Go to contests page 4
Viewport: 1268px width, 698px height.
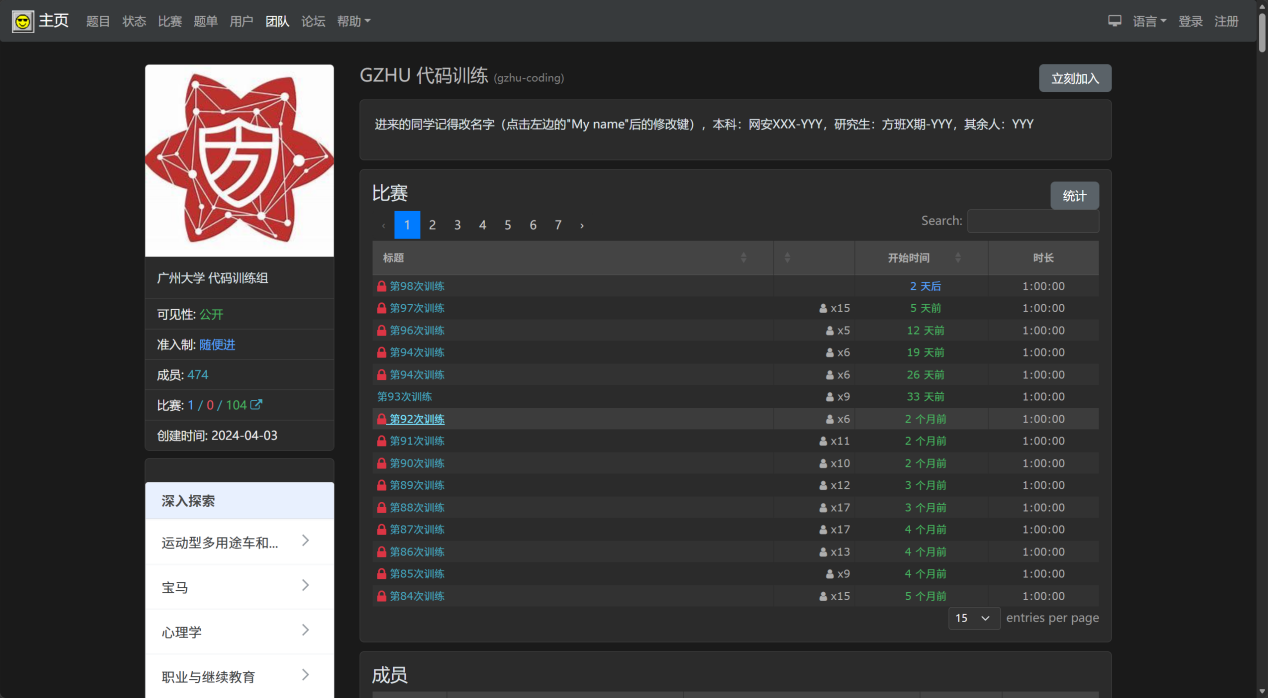coord(482,225)
